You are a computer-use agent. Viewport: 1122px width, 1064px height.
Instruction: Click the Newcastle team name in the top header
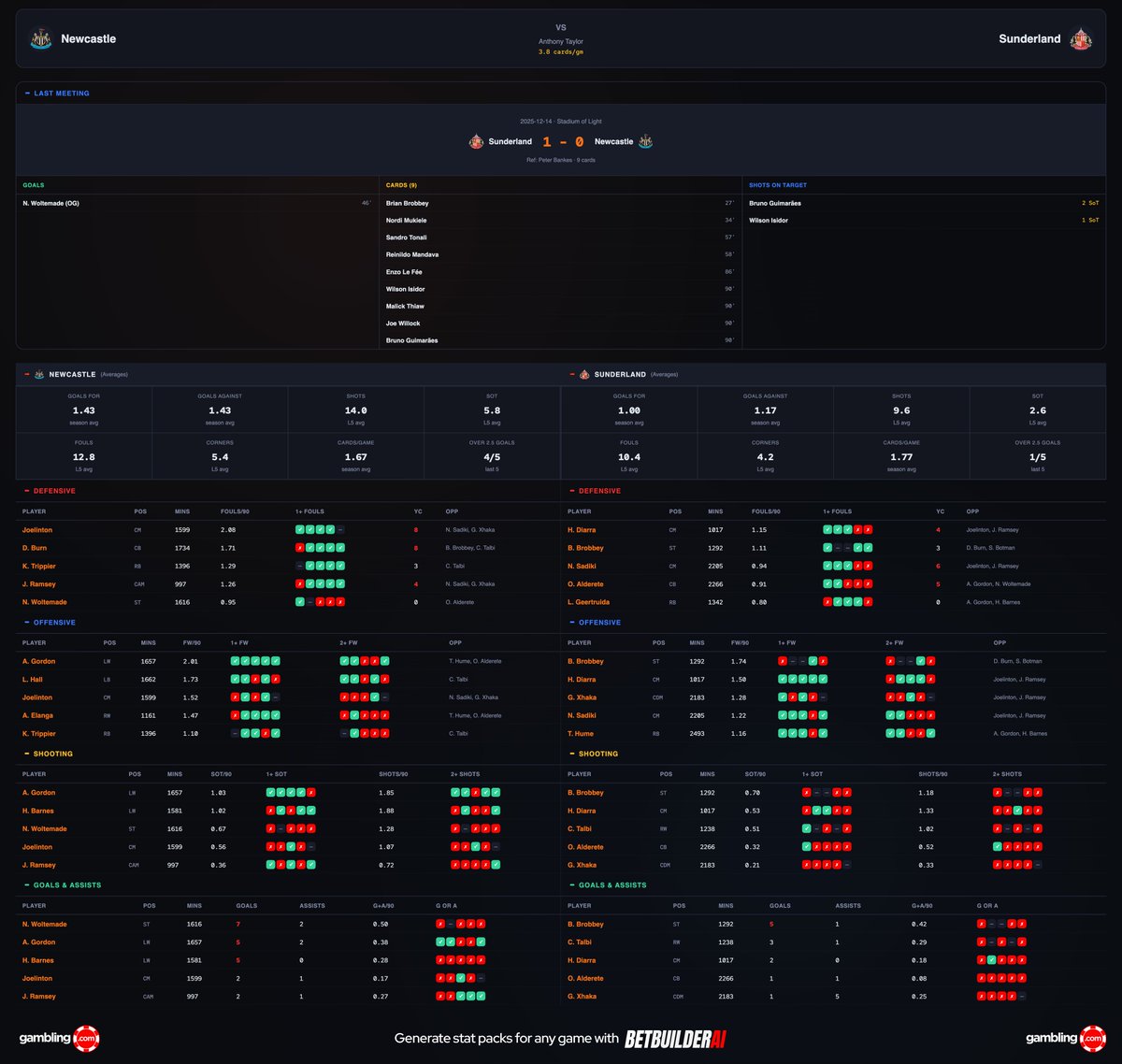[x=89, y=39]
